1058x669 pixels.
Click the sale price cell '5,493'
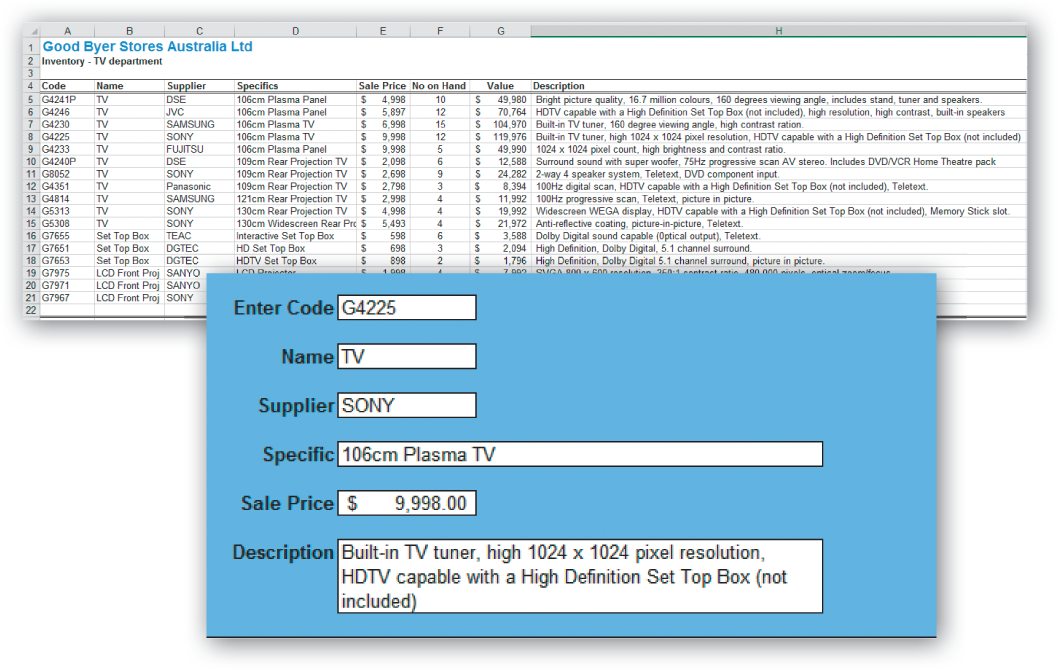click(383, 223)
